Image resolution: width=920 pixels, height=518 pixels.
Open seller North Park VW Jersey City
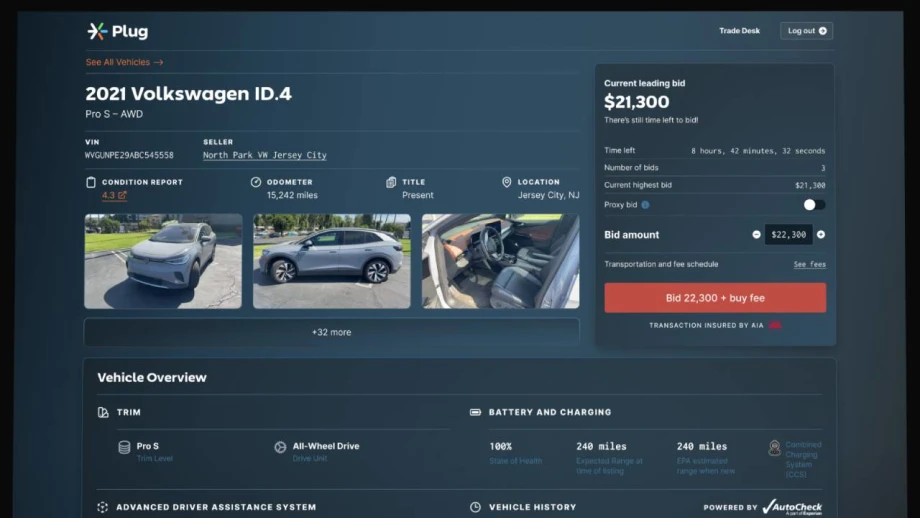pyautogui.click(x=265, y=155)
